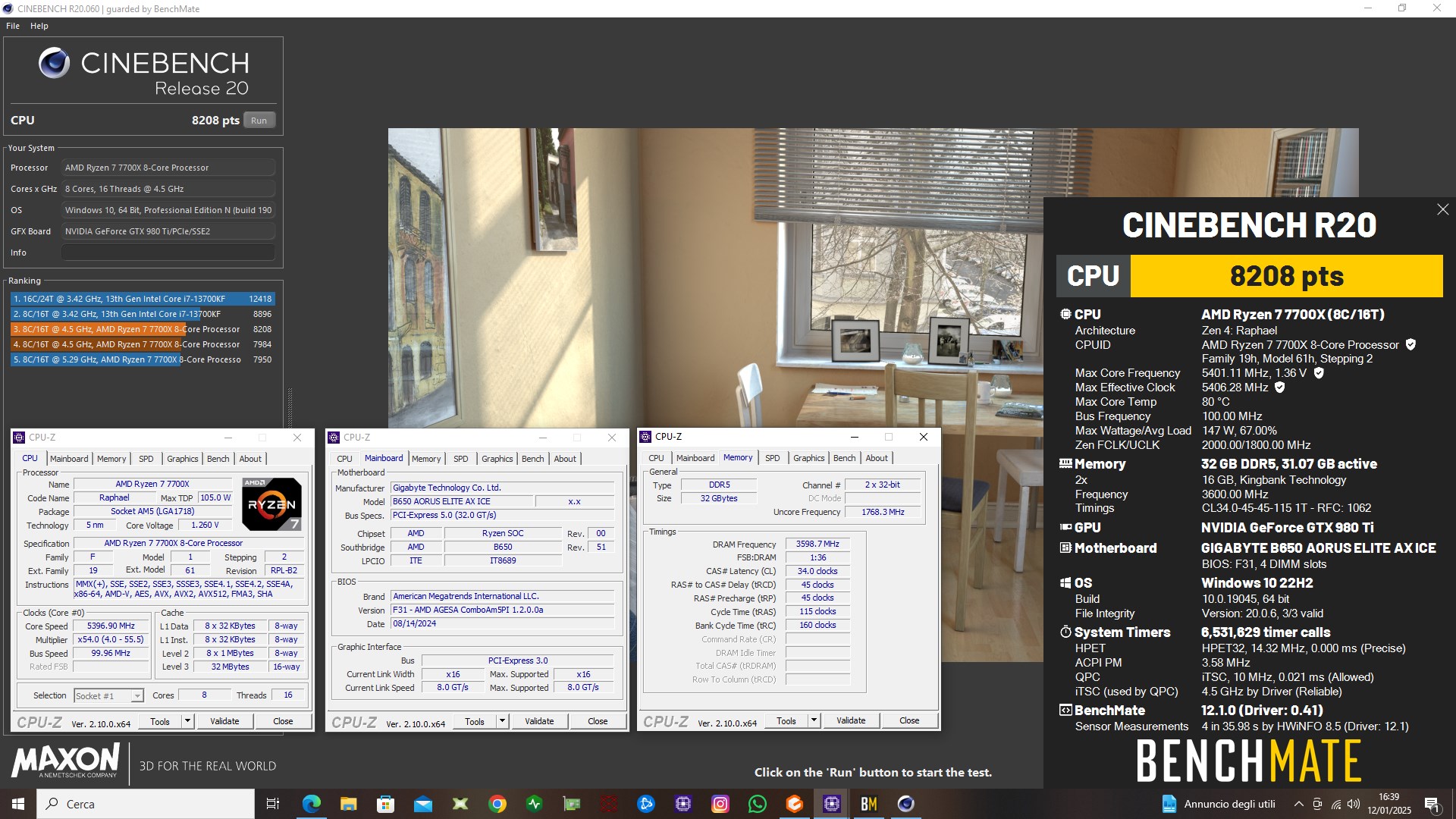Expand Tools dropdown arrow in right CPU-Z window
This screenshot has height=819, width=1456.
point(814,720)
